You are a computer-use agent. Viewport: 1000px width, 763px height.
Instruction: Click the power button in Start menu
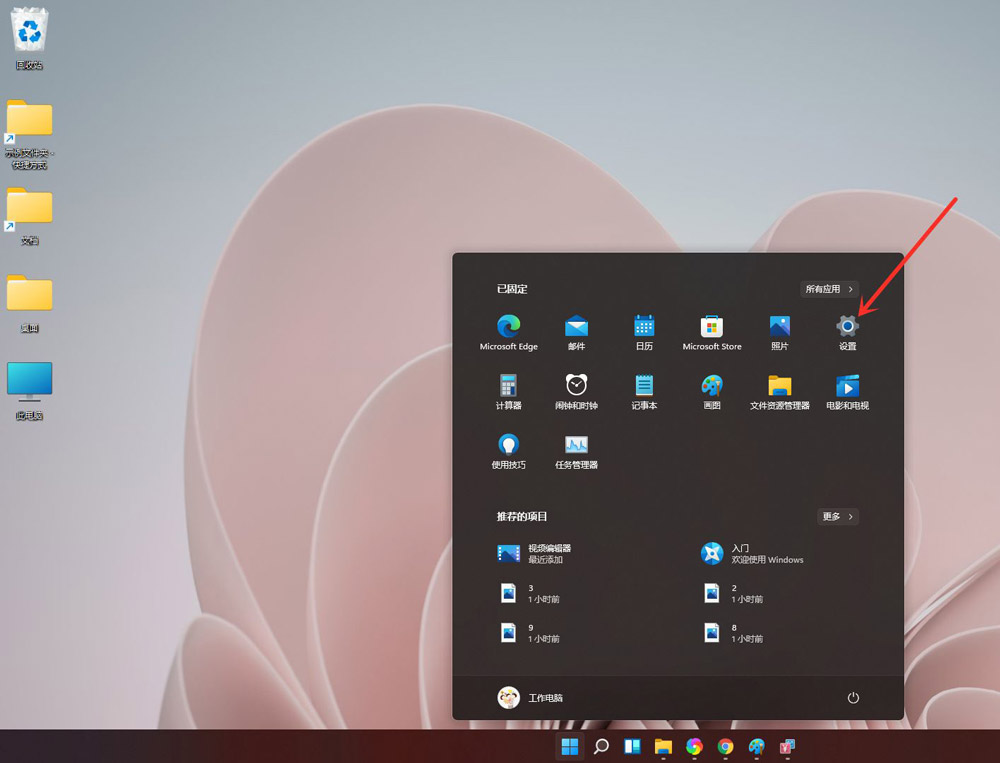pyautogui.click(x=852, y=698)
